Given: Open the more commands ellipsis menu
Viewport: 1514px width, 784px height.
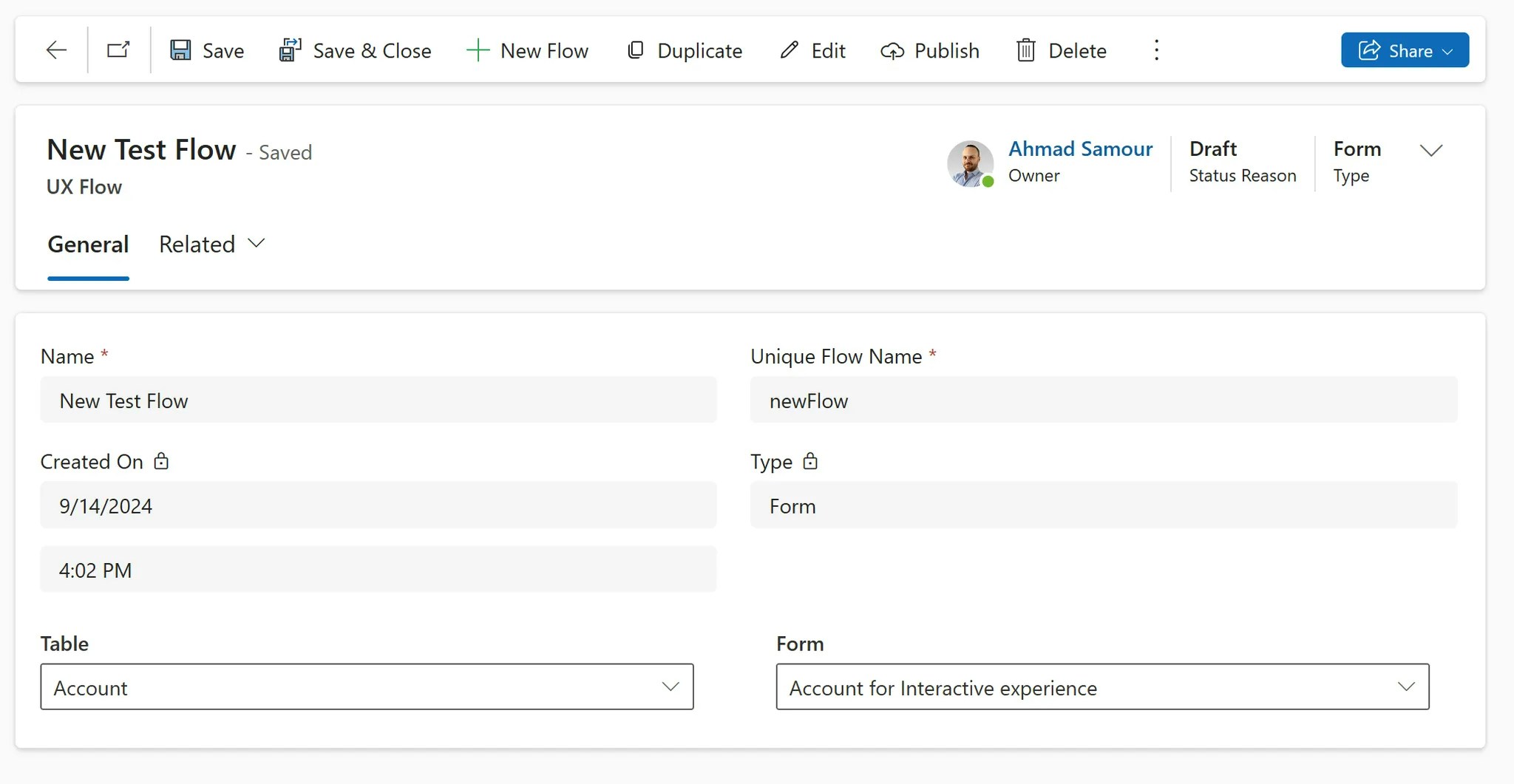Looking at the screenshot, I should click(x=1156, y=50).
